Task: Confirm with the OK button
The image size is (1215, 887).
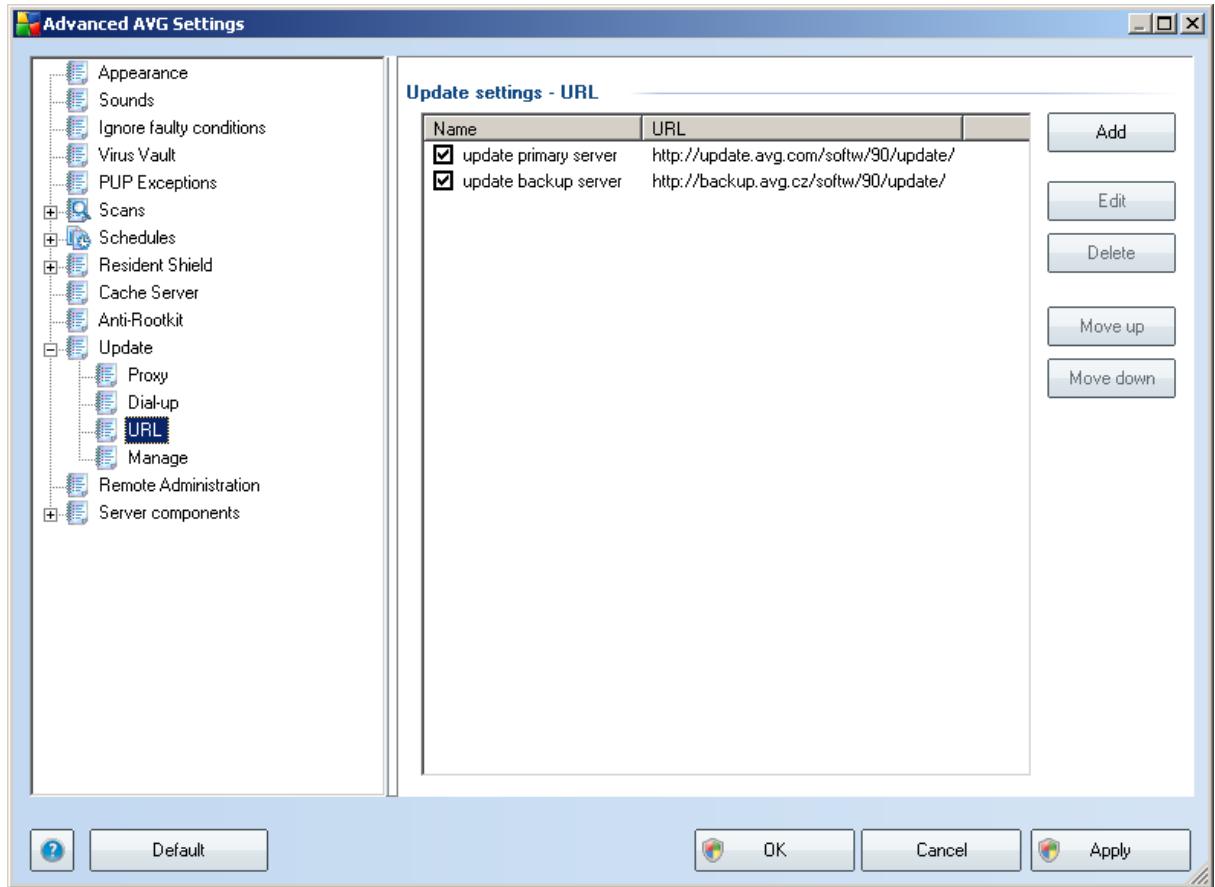Action: (776, 849)
